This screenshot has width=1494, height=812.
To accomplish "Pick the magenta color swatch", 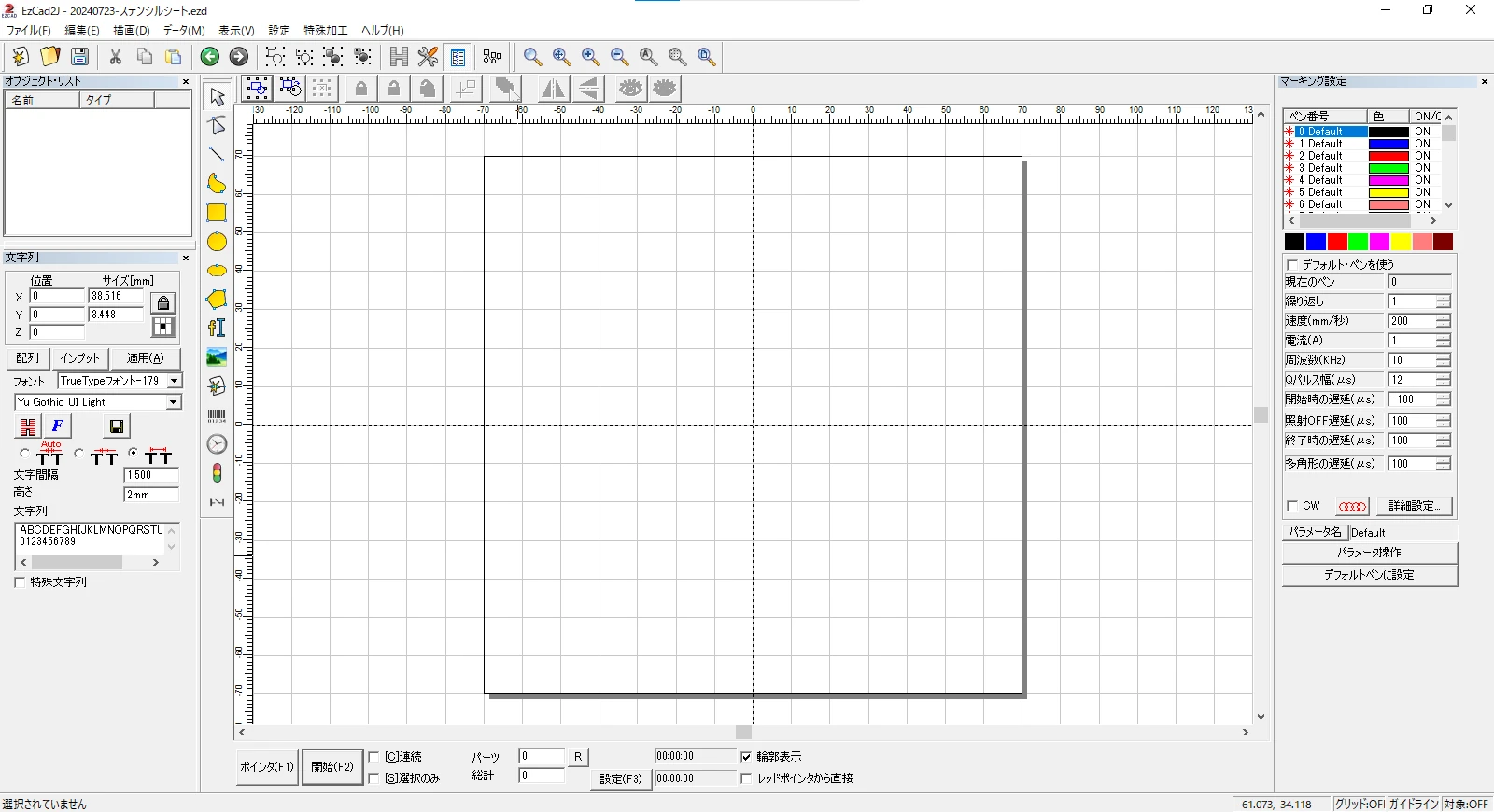I will coord(1379,243).
